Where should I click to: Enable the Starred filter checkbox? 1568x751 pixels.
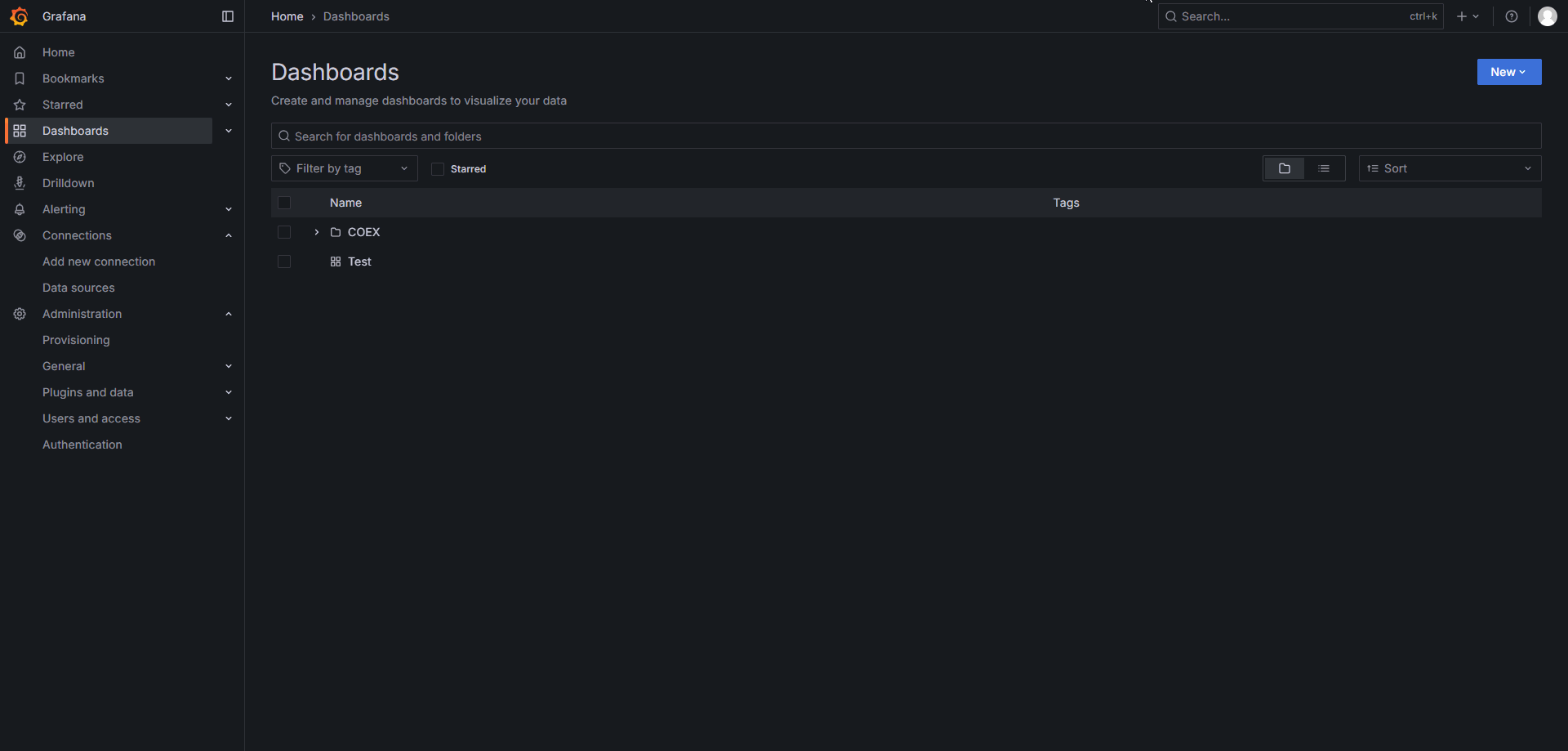pyautogui.click(x=438, y=169)
